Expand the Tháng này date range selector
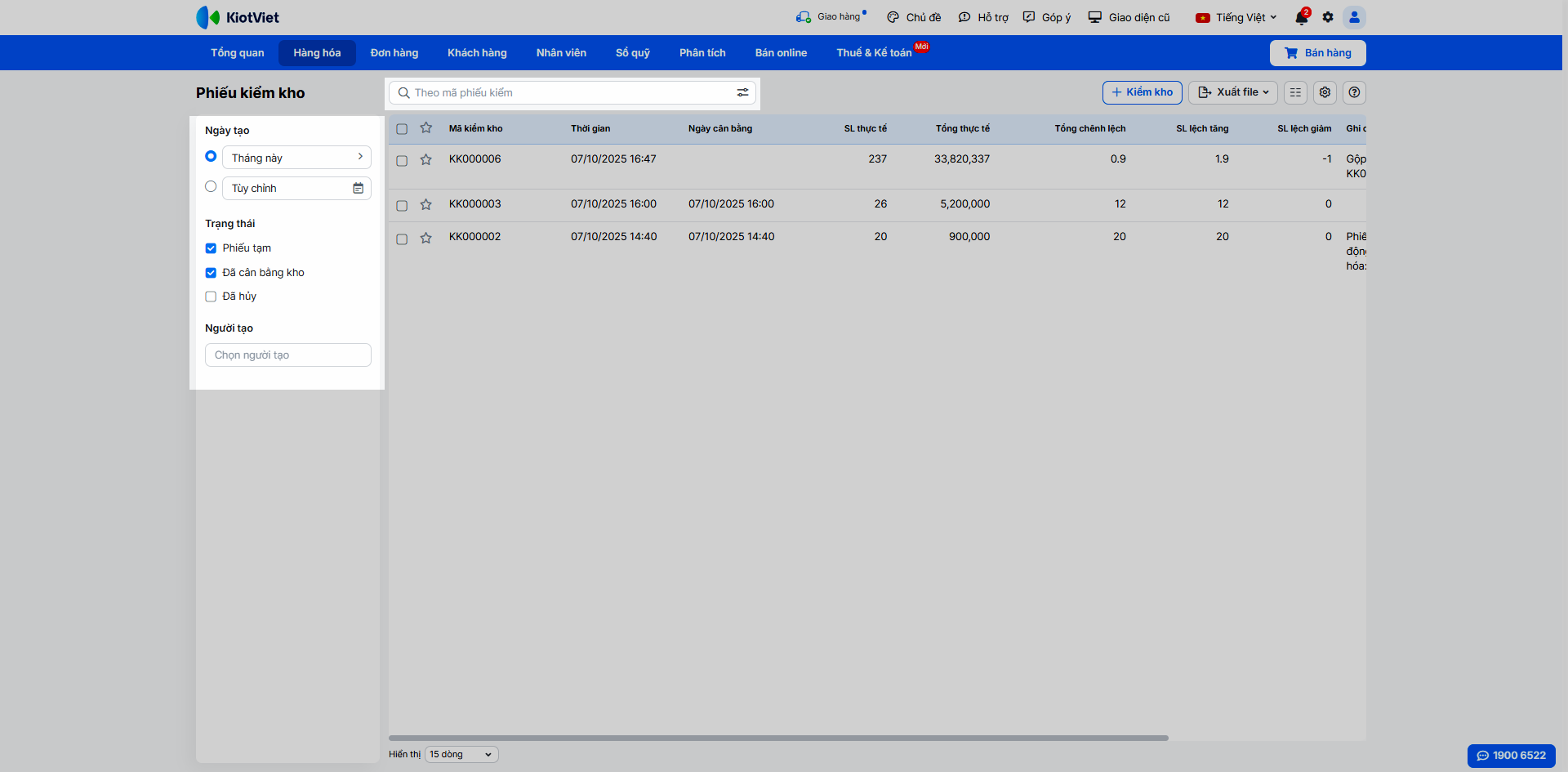1568x772 pixels. (296, 158)
